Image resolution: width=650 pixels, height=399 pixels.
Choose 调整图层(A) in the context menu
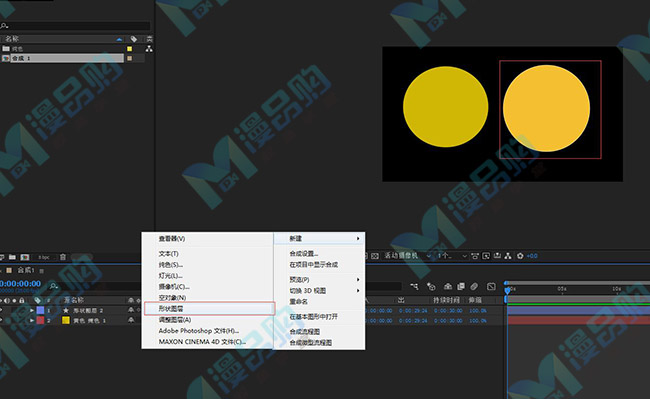coord(207,320)
